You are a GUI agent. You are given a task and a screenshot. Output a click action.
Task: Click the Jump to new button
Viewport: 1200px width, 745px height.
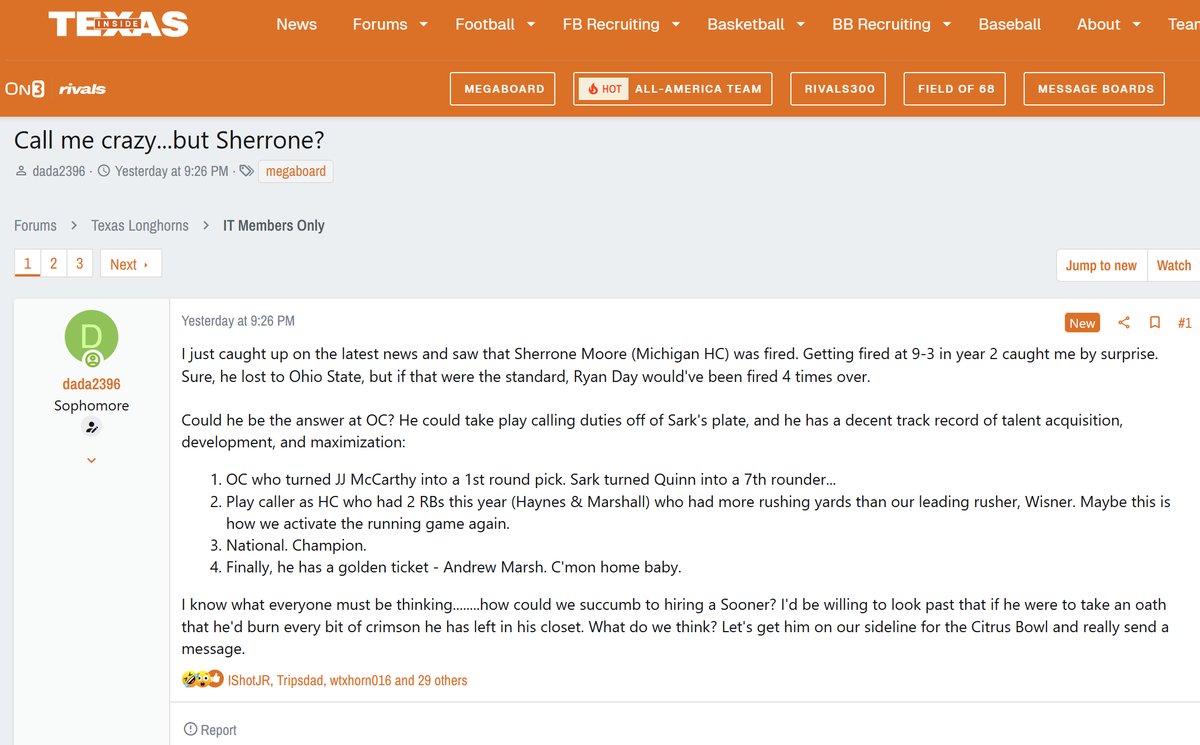click(x=1101, y=265)
